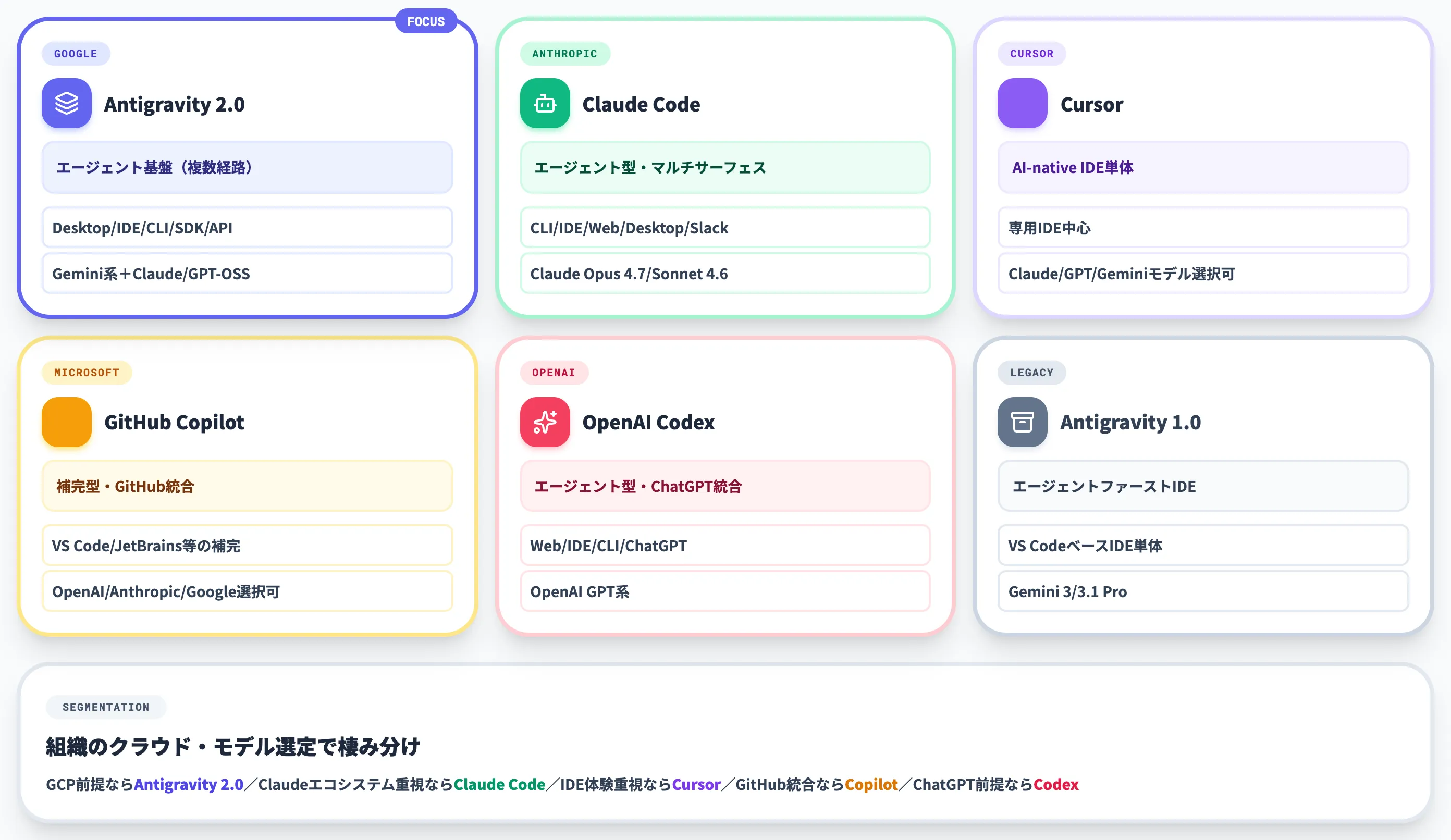1451x840 pixels.
Task: Select the GOOGLE vendor tag
Action: (x=76, y=54)
